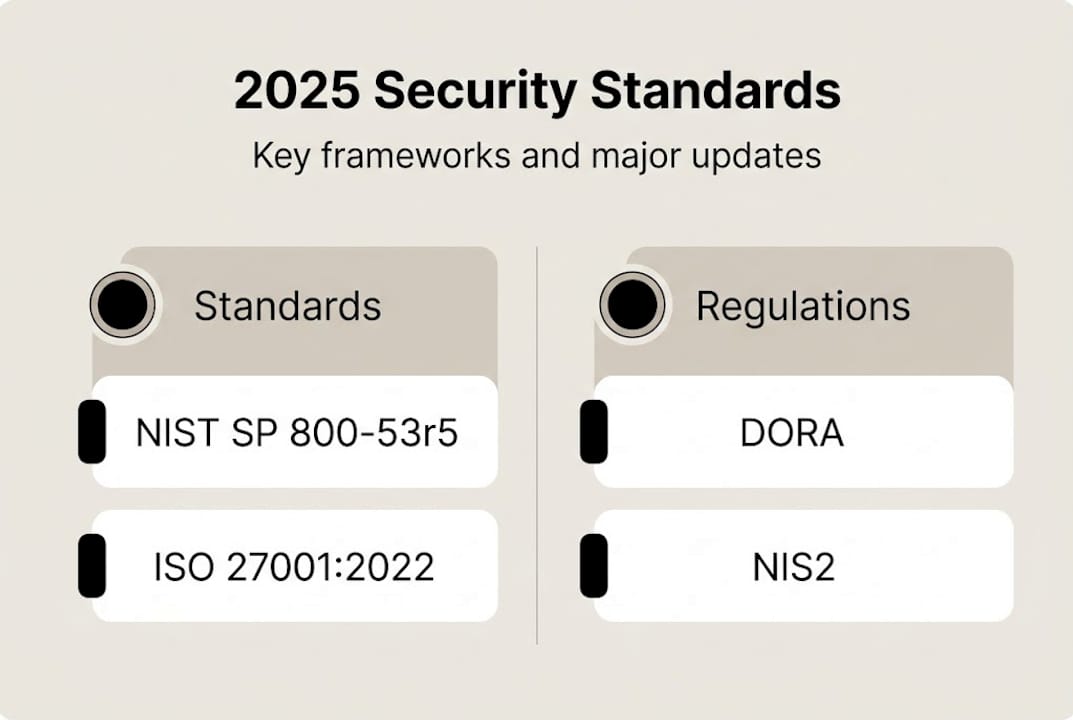Image resolution: width=1073 pixels, height=720 pixels.
Task: Click the black marker beside DORA
Action: click(594, 432)
